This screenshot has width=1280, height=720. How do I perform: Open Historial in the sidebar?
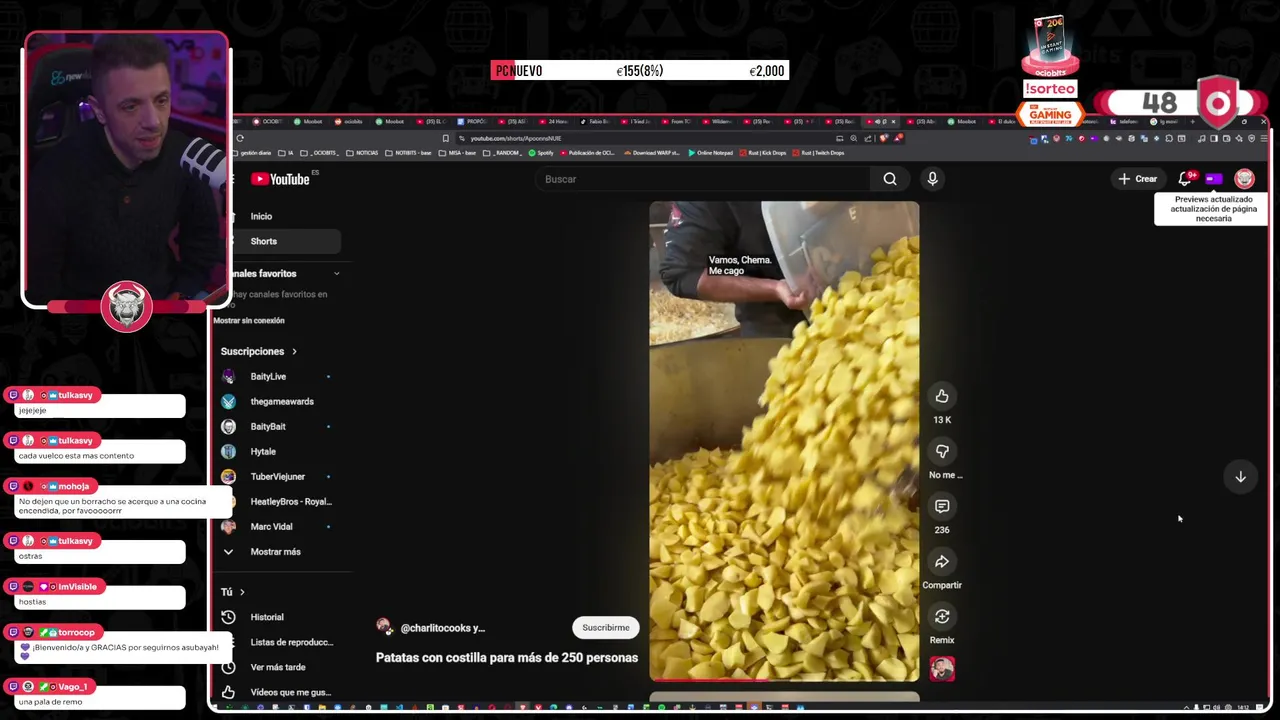coord(267,617)
